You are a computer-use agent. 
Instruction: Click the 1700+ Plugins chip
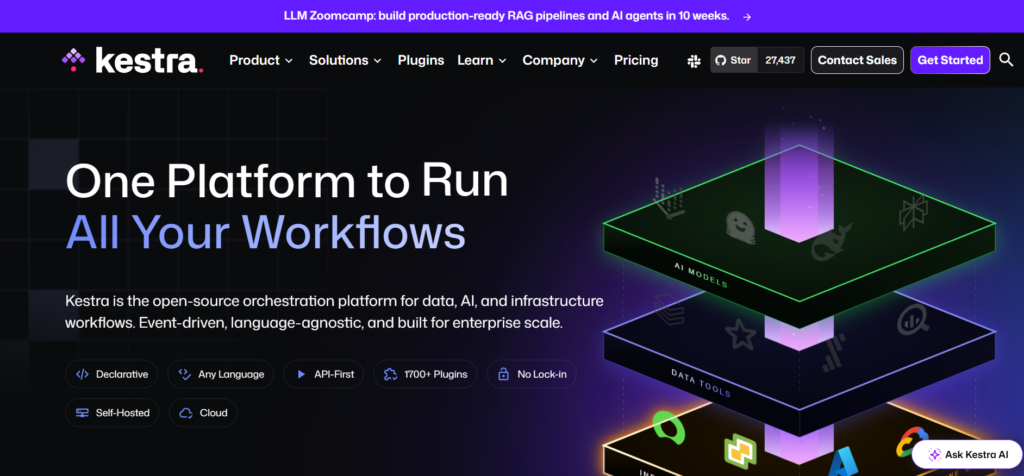[x=425, y=374]
